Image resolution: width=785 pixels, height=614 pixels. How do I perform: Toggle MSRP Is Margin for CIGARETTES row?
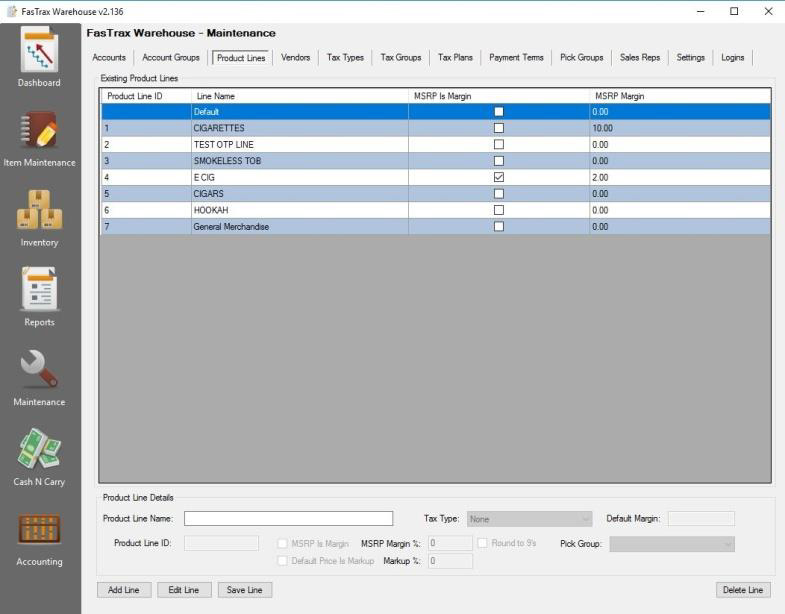coord(499,128)
